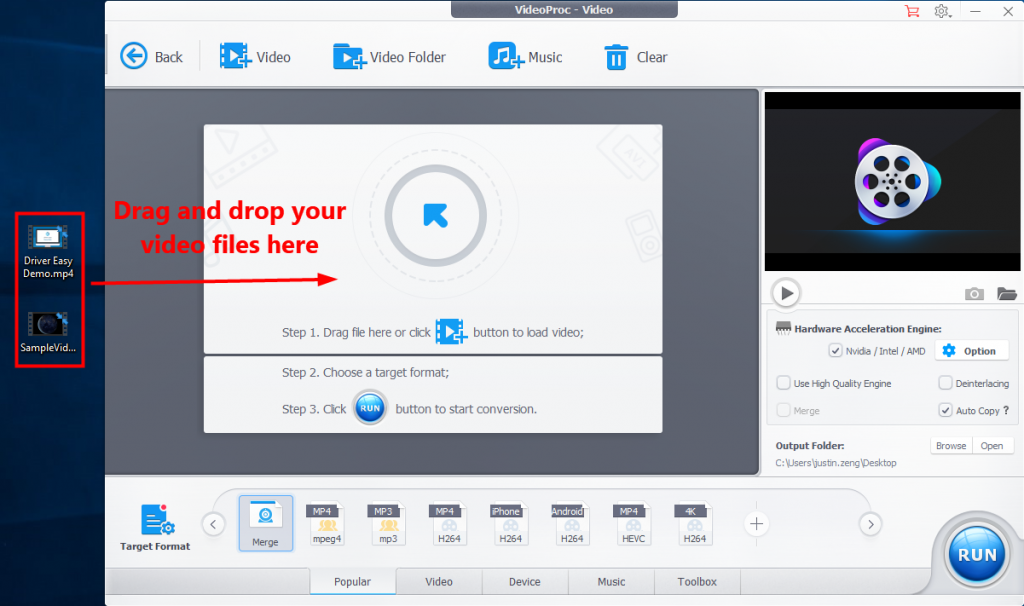
Task: Add audio using the Music icon
Action: click(506, 56)
